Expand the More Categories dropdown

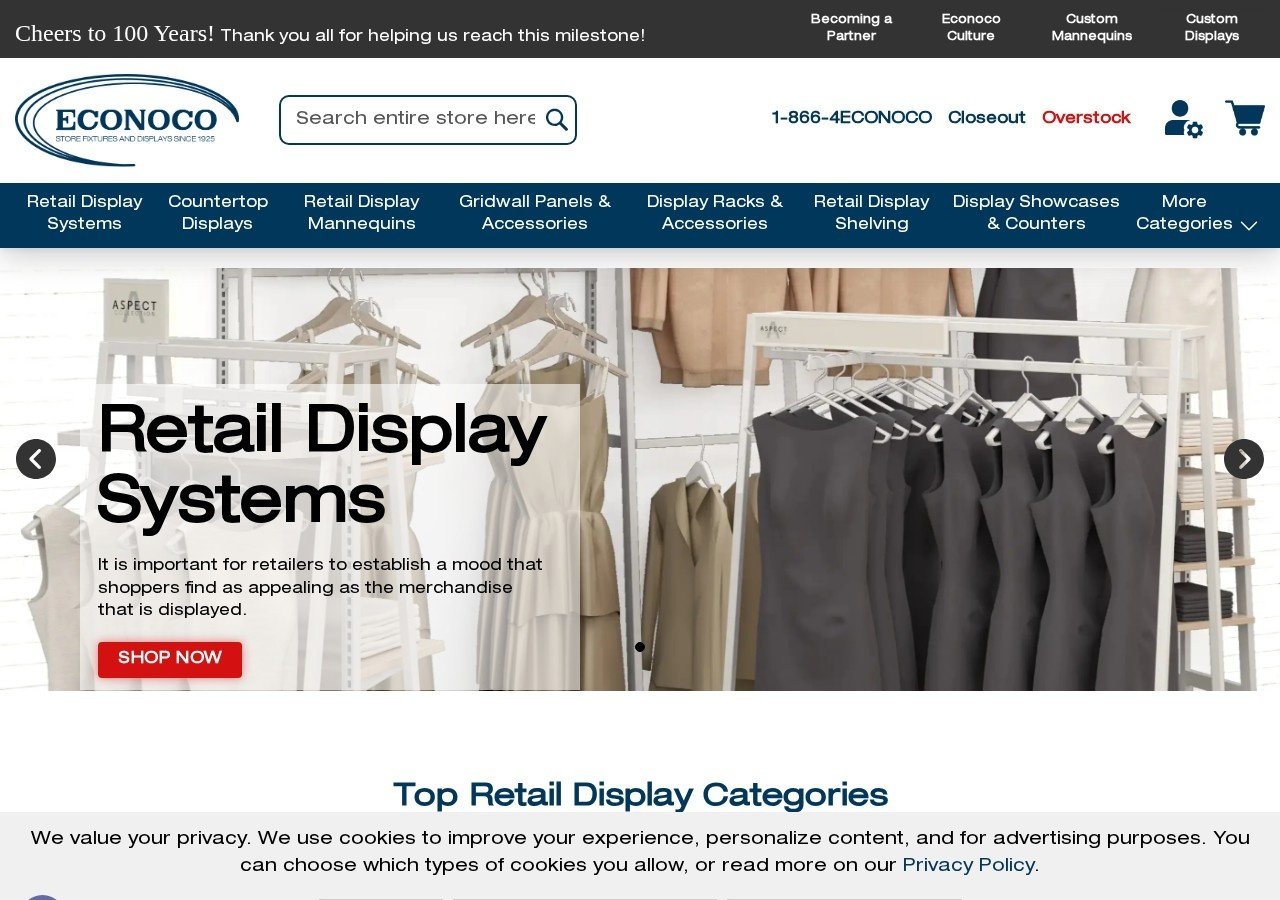(1195, 214)
